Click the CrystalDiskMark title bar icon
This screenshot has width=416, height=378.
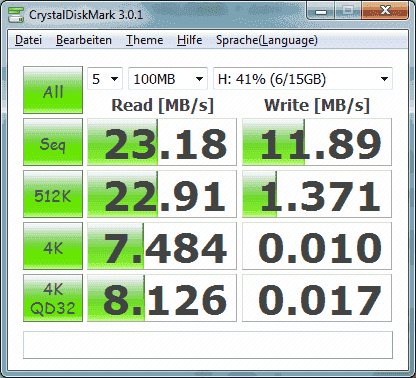coord(16,15)
